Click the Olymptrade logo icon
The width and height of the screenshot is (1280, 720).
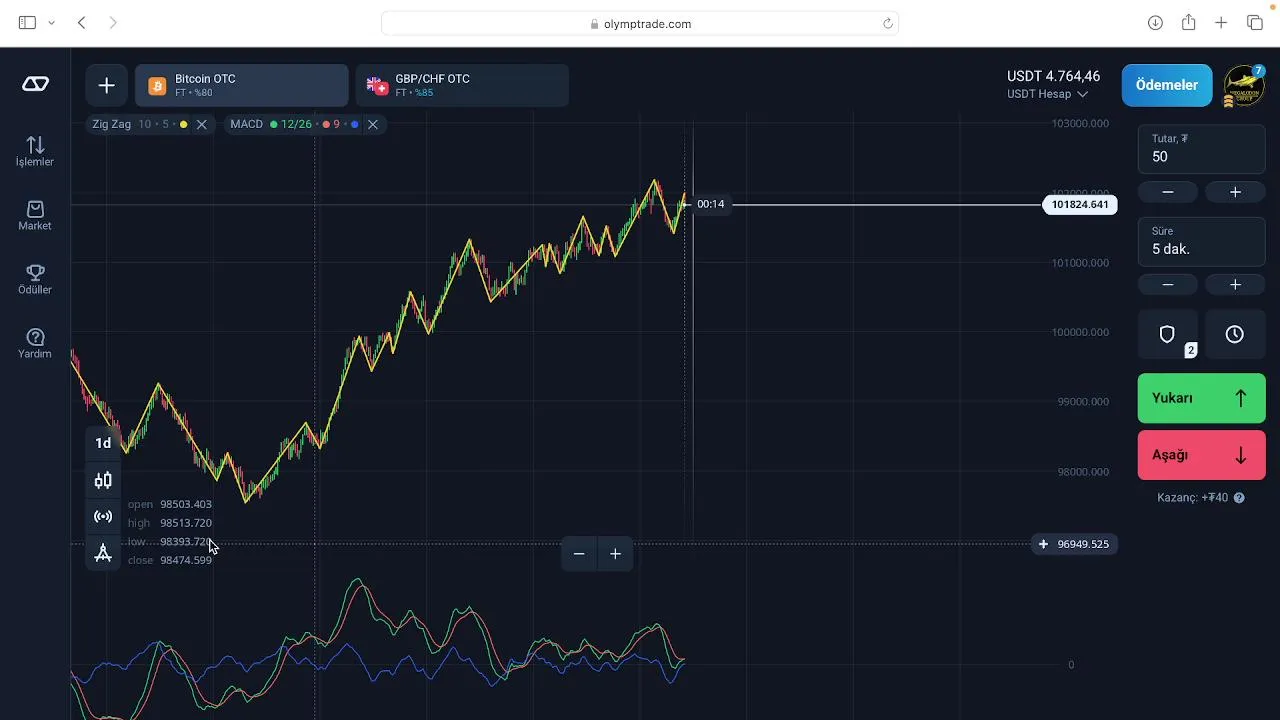[x=35, y=85]
